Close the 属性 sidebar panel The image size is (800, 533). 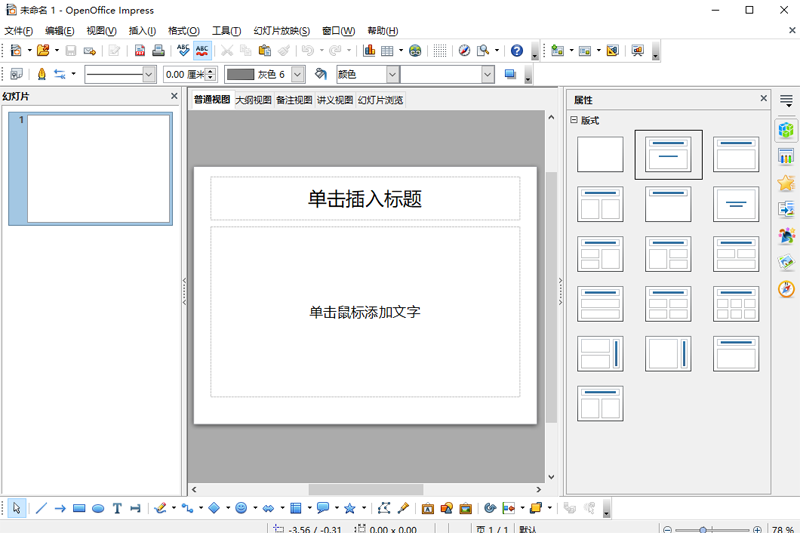point(763,98)
